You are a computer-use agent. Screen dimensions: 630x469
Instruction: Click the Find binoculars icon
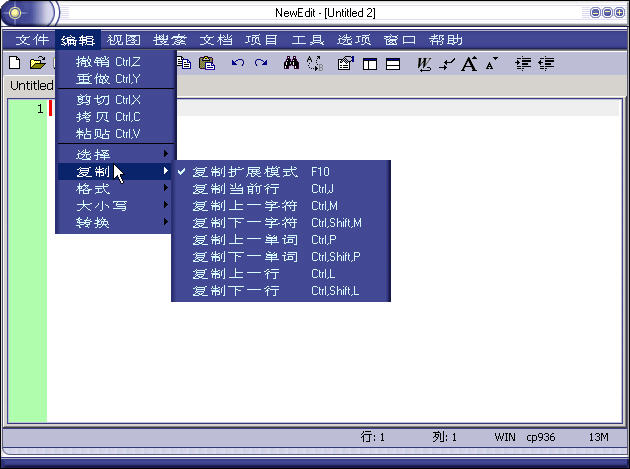click(292, 63)
